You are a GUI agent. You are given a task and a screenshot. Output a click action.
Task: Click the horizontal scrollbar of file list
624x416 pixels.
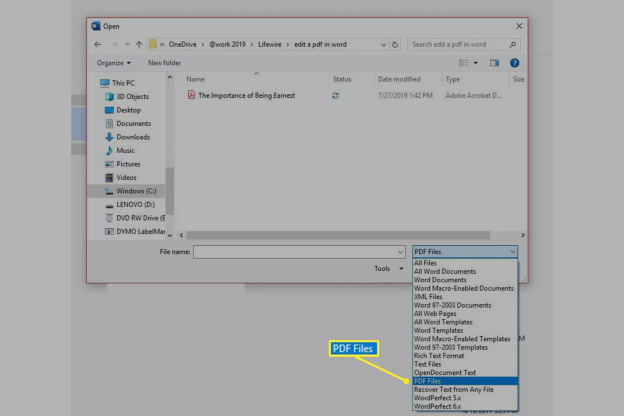click(338, 235)
